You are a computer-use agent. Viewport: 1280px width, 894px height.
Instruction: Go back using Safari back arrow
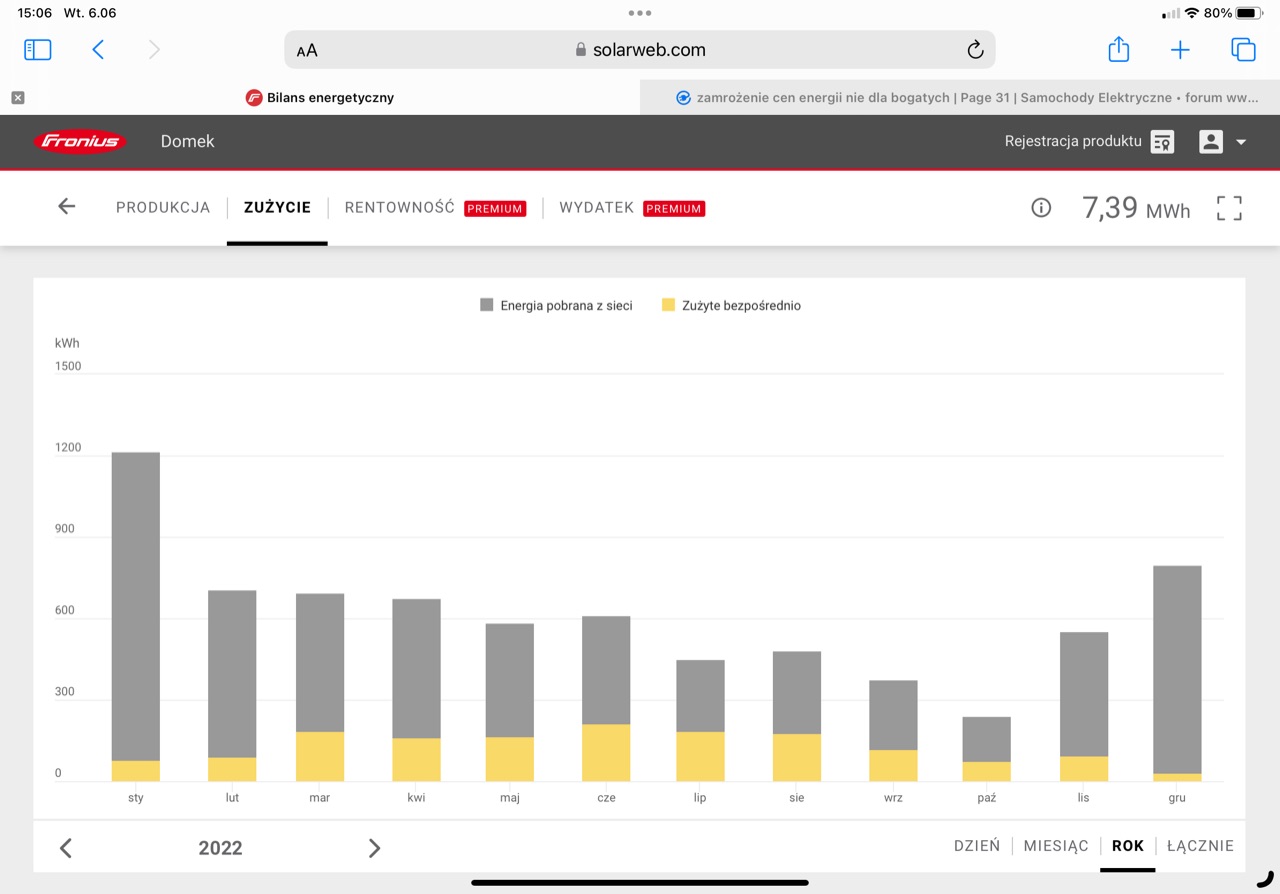[x=98, y=50]
